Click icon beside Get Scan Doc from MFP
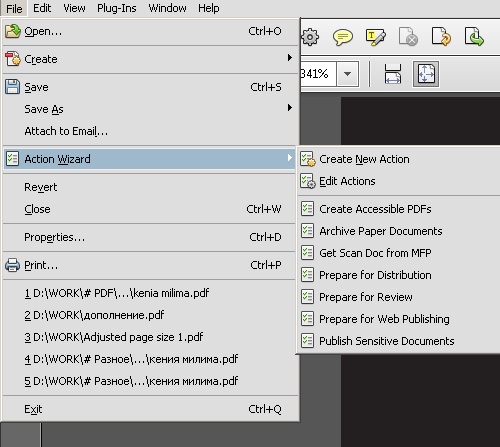Viewport: 500px width, 447px height. coord(307,253)
